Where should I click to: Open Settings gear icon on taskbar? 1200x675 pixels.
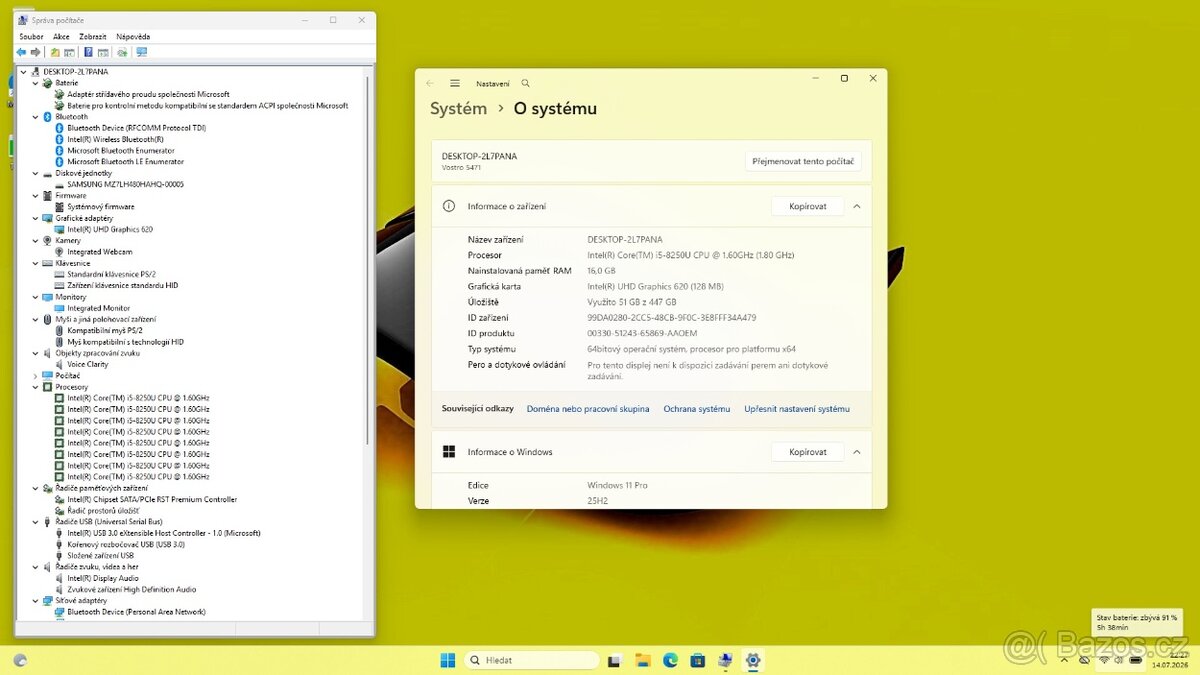[753, 660]
